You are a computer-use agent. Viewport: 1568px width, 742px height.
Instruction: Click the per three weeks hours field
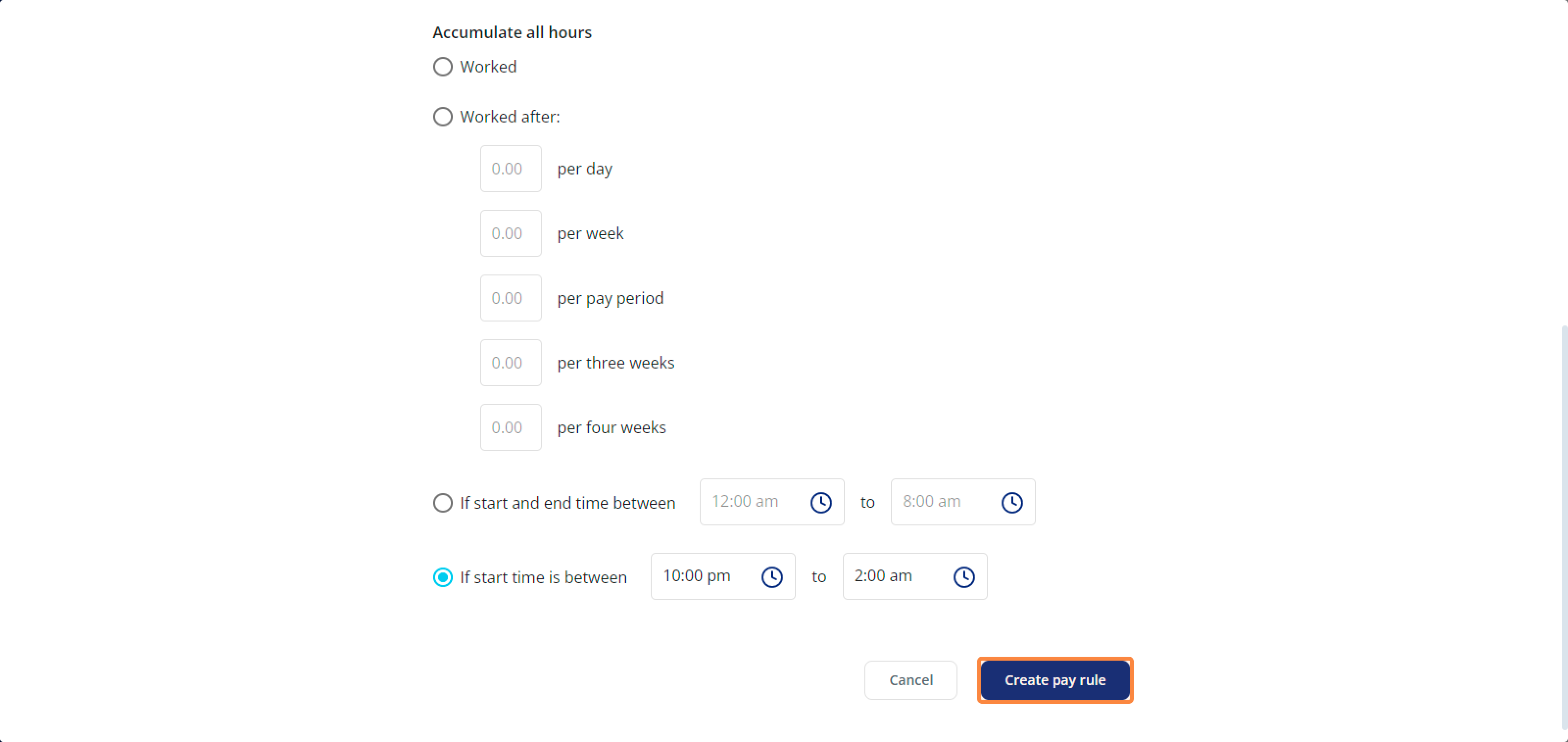pos(511,363)
